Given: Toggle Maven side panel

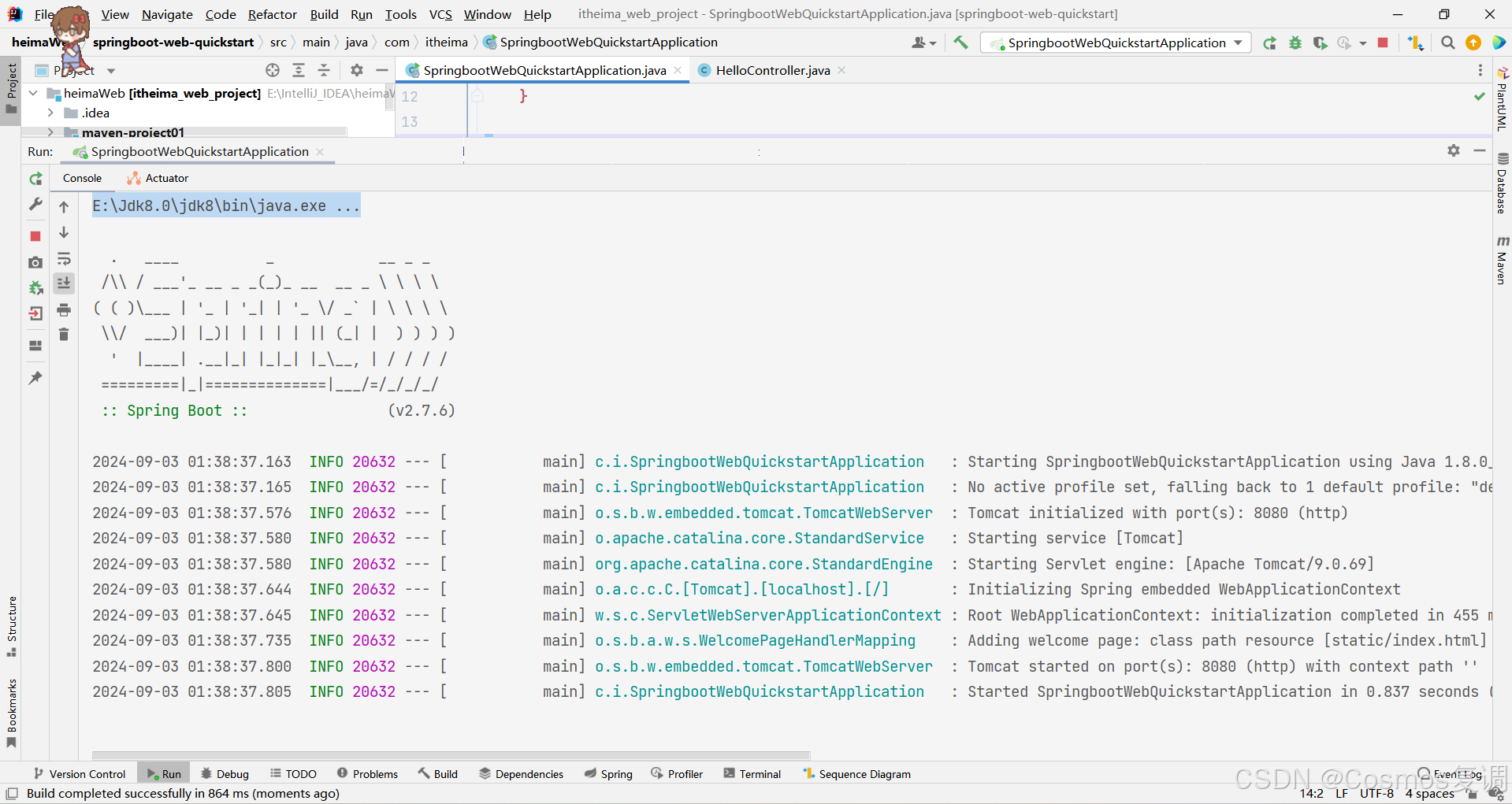Looking at the screenshot, I should (1502, 260).
